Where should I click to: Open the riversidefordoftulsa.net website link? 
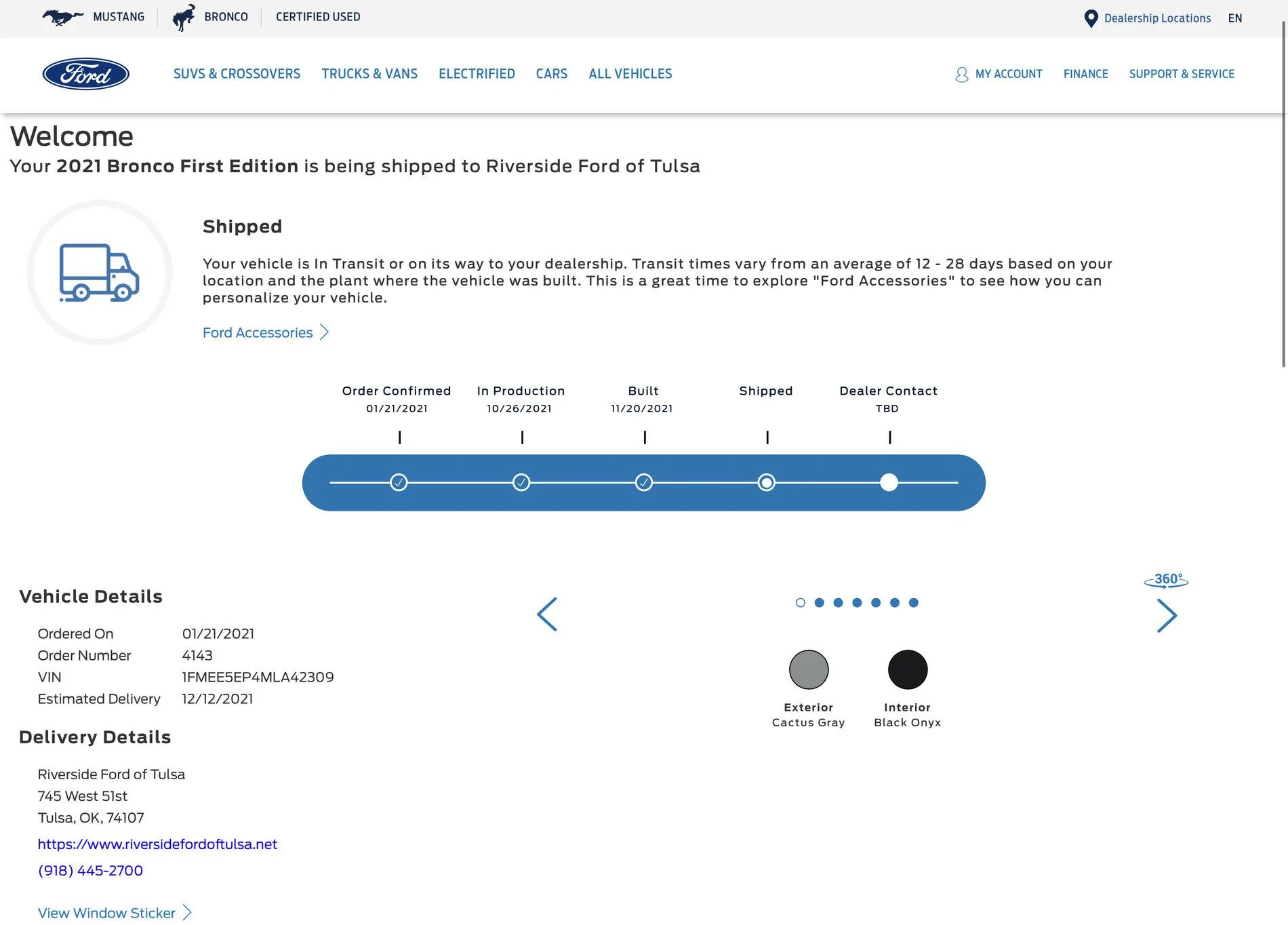click(x=157, y=844)
